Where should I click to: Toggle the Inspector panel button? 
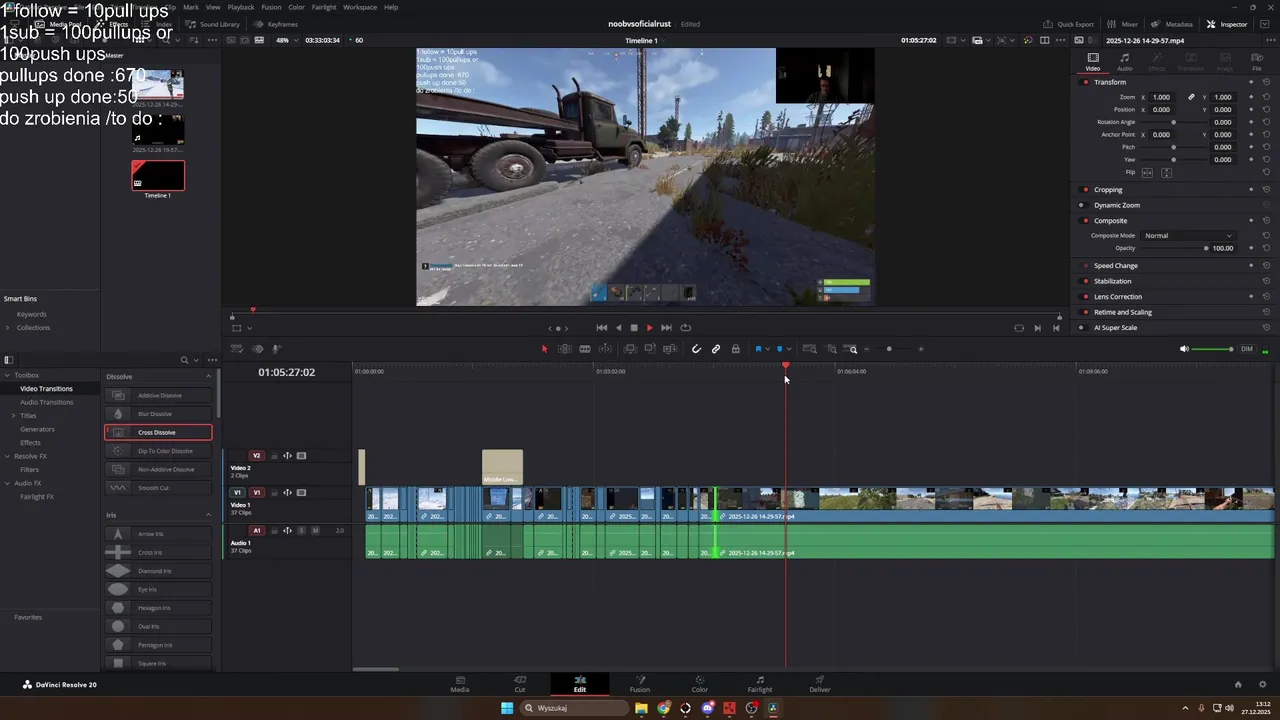coord(1227,24)
